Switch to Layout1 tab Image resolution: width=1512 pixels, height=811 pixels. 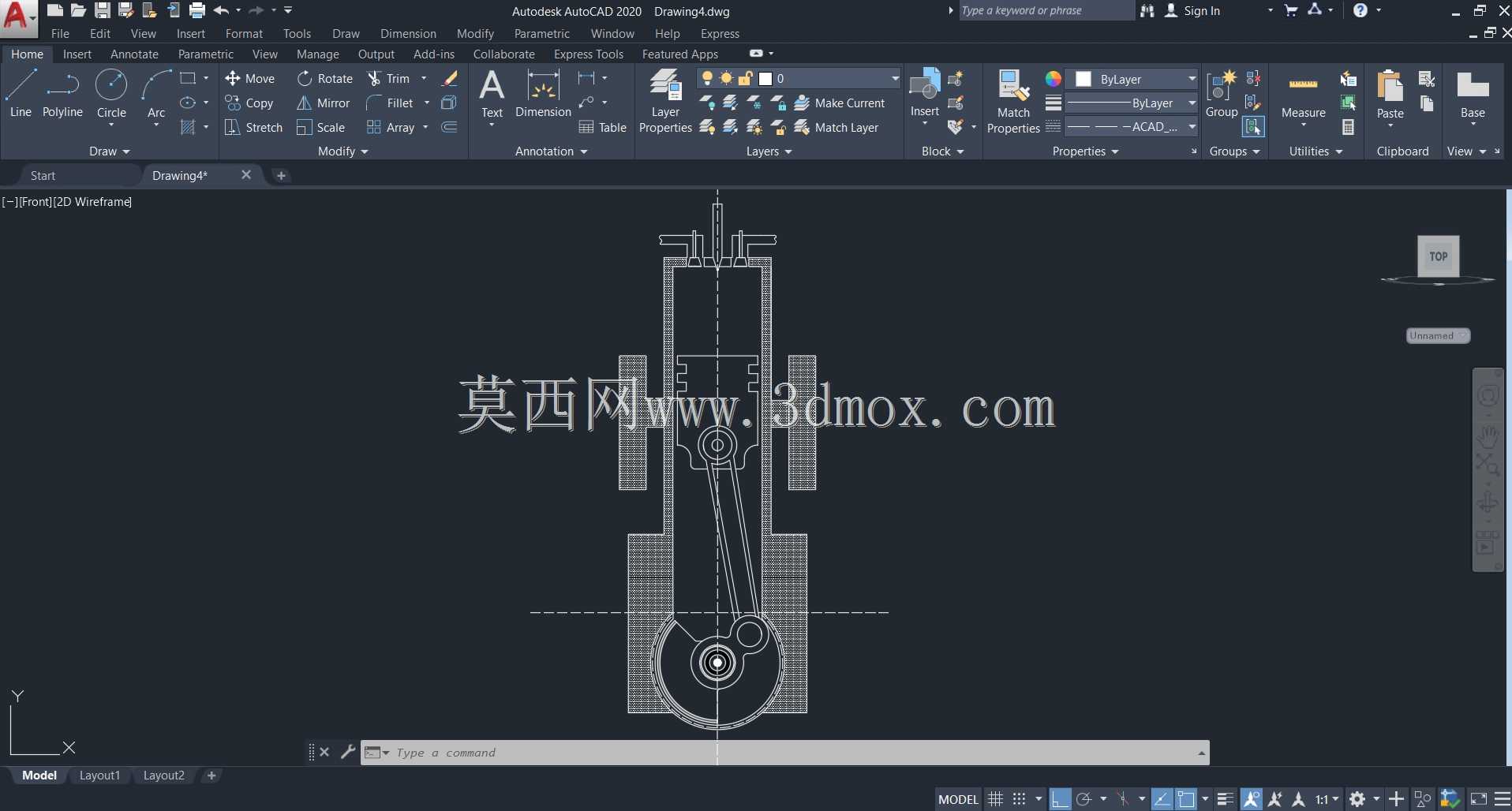click(x=99, y=775)
